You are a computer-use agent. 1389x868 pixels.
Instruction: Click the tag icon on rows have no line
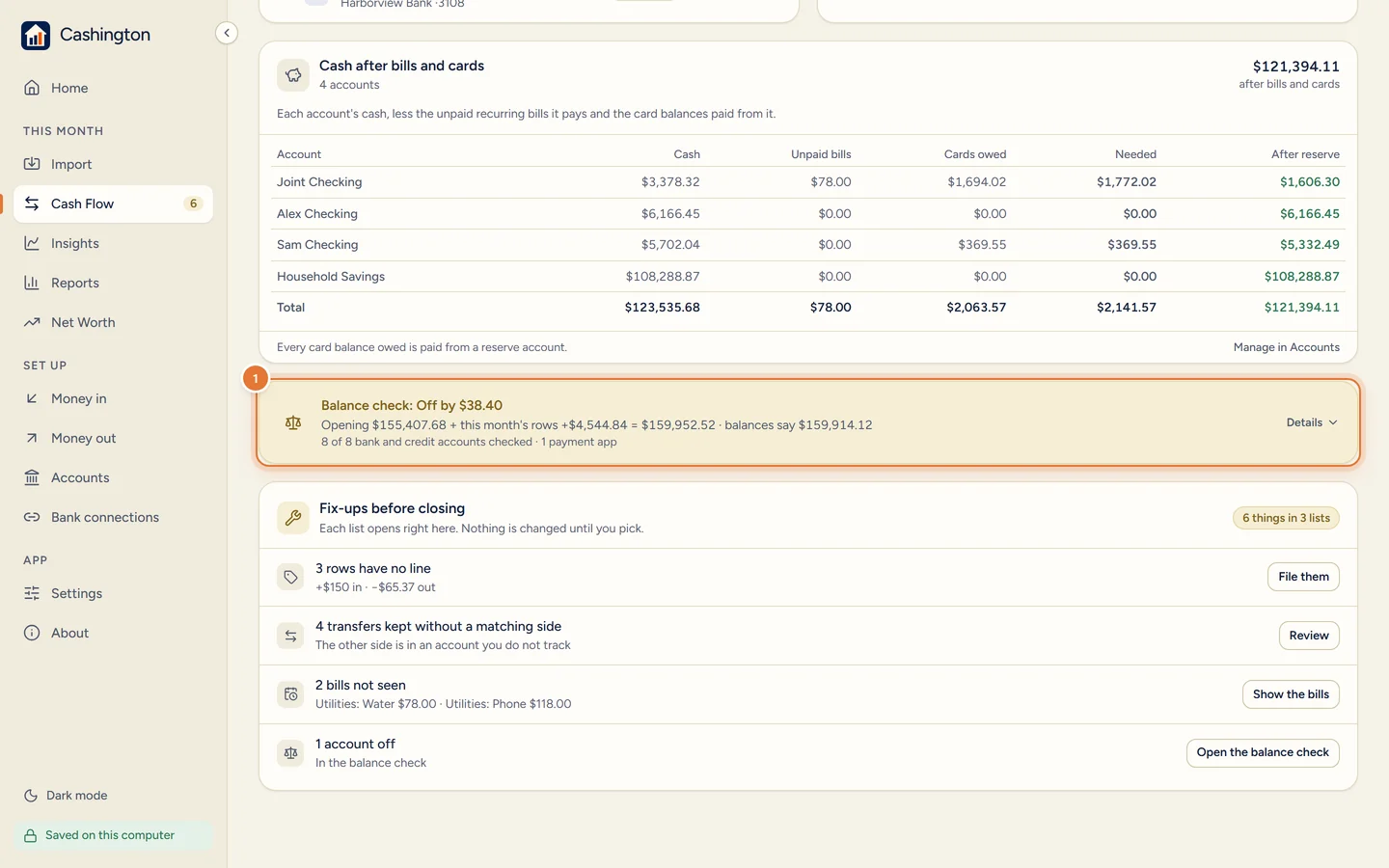click(290, 577)
